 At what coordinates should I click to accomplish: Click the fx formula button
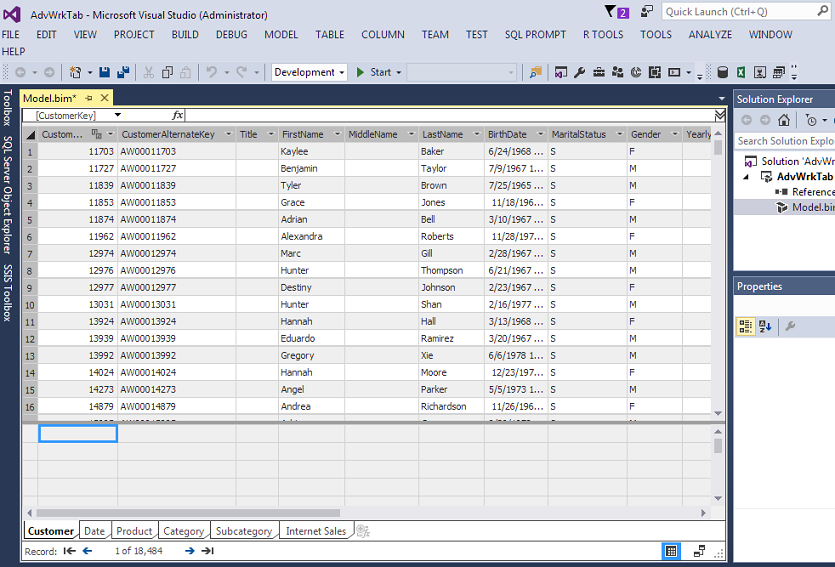point(178,115)
